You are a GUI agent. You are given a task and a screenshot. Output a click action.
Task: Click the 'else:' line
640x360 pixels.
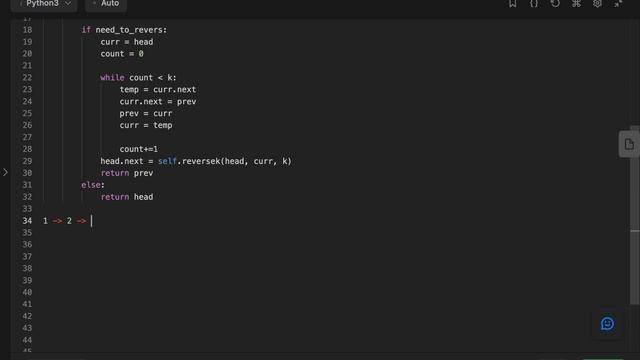point(93,185)
